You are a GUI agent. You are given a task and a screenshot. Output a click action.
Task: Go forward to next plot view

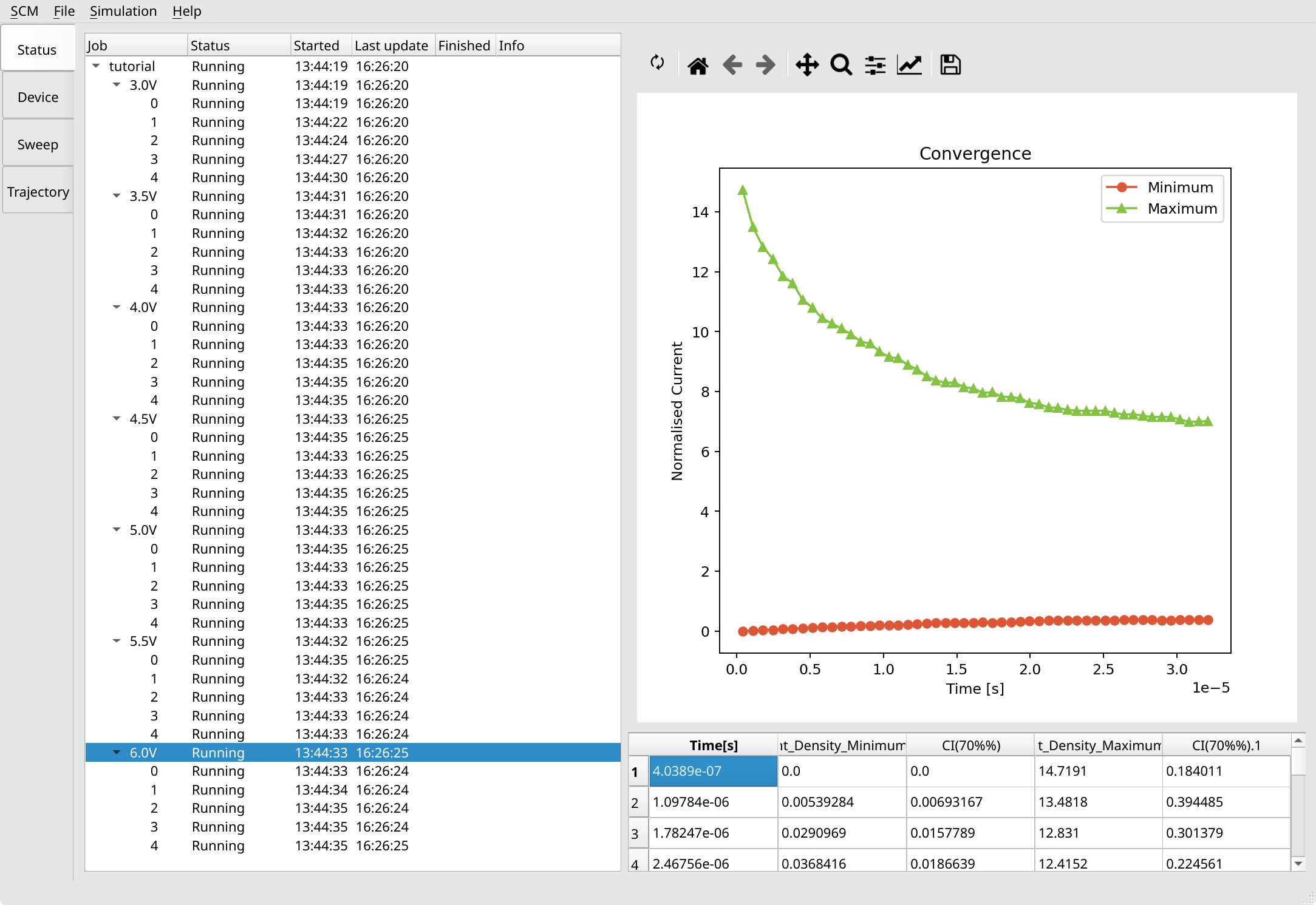point(766,65)
